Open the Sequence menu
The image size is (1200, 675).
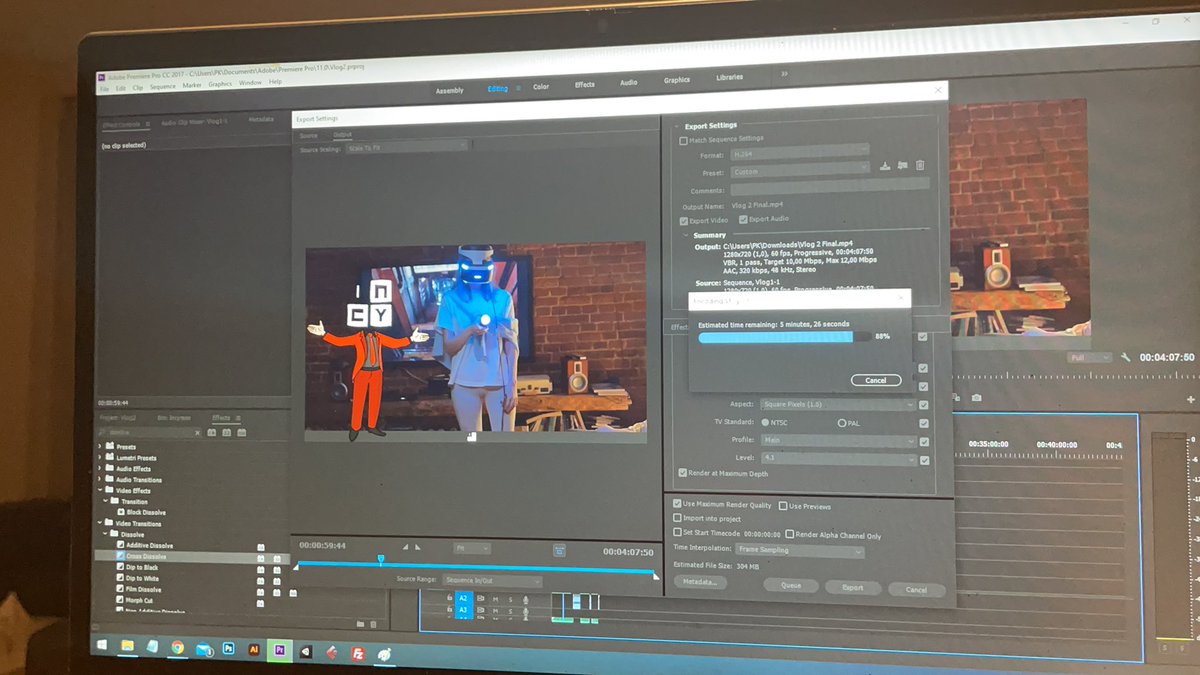pyautogui.click(x=163, y=87)
